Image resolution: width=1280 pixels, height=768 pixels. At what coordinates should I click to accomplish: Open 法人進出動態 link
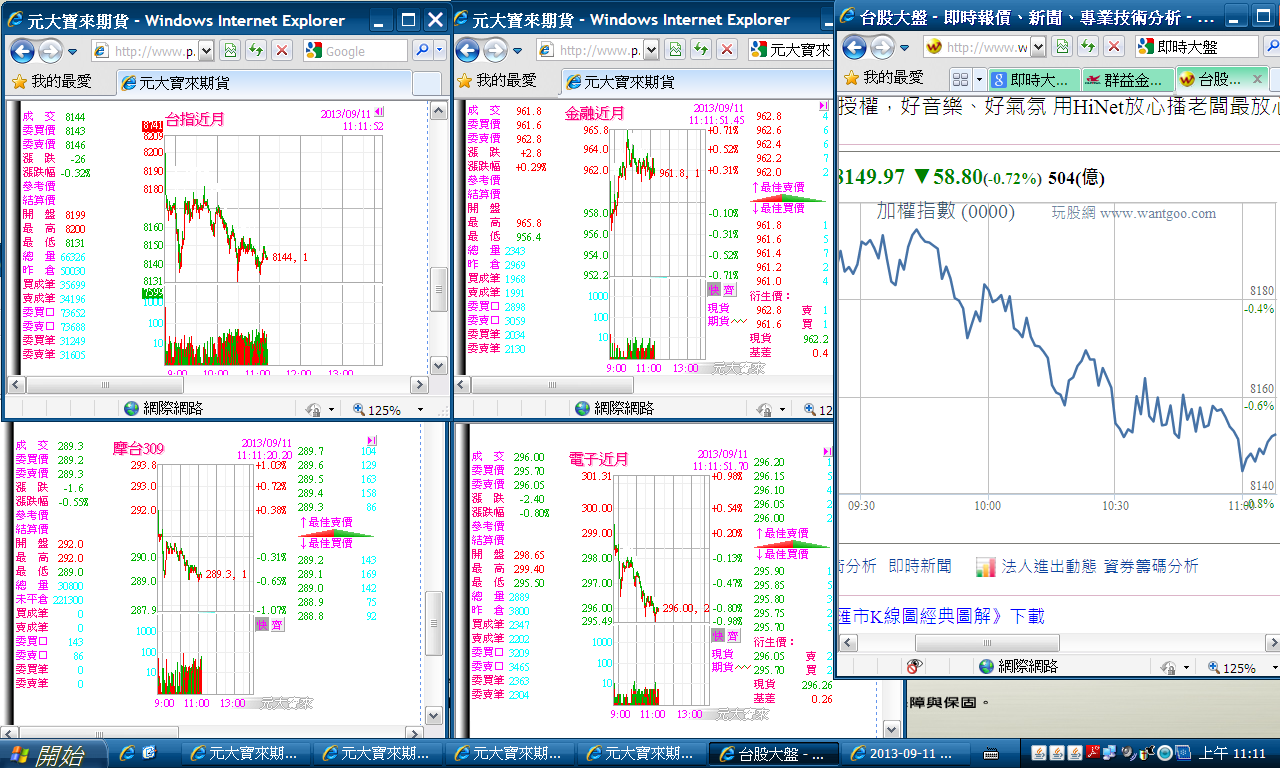pyautogui.click(x=1050, y=566)
